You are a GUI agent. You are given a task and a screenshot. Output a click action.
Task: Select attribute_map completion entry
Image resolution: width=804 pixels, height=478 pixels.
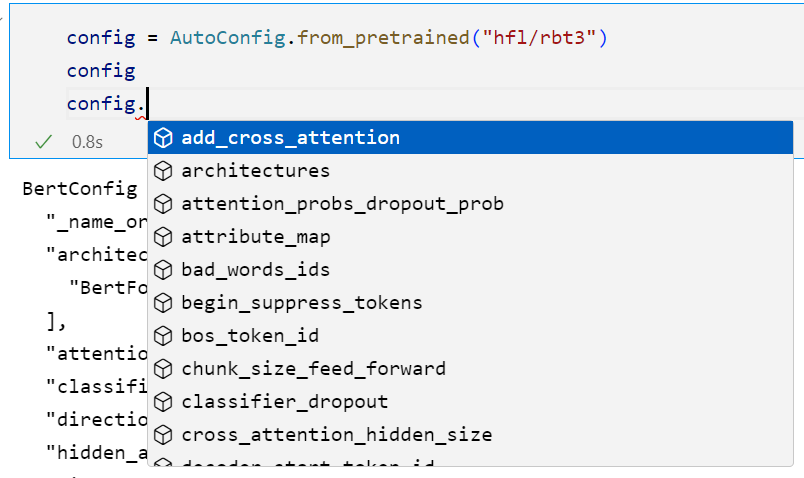[255, 237]
